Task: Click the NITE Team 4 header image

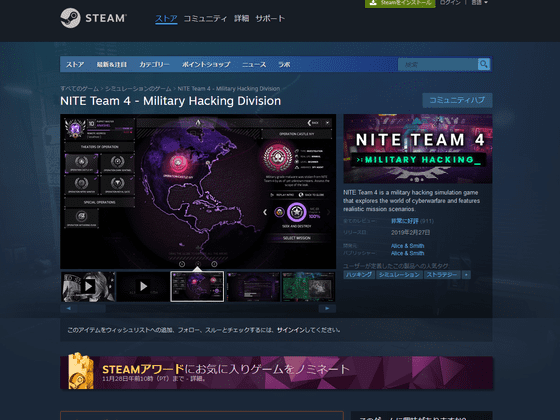Action: [x=418, y=149]
